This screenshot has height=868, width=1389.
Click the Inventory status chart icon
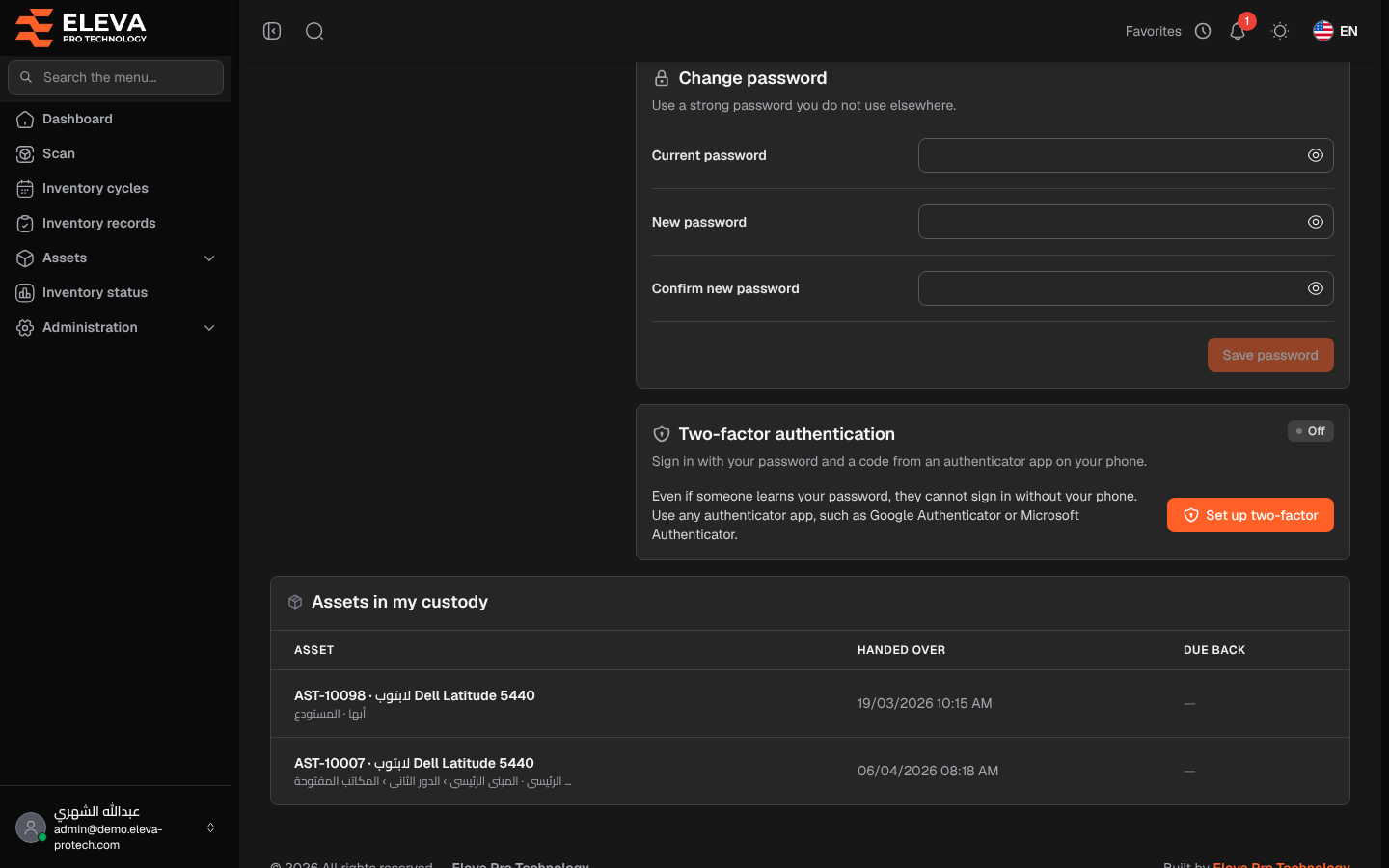tap(25, 293)
